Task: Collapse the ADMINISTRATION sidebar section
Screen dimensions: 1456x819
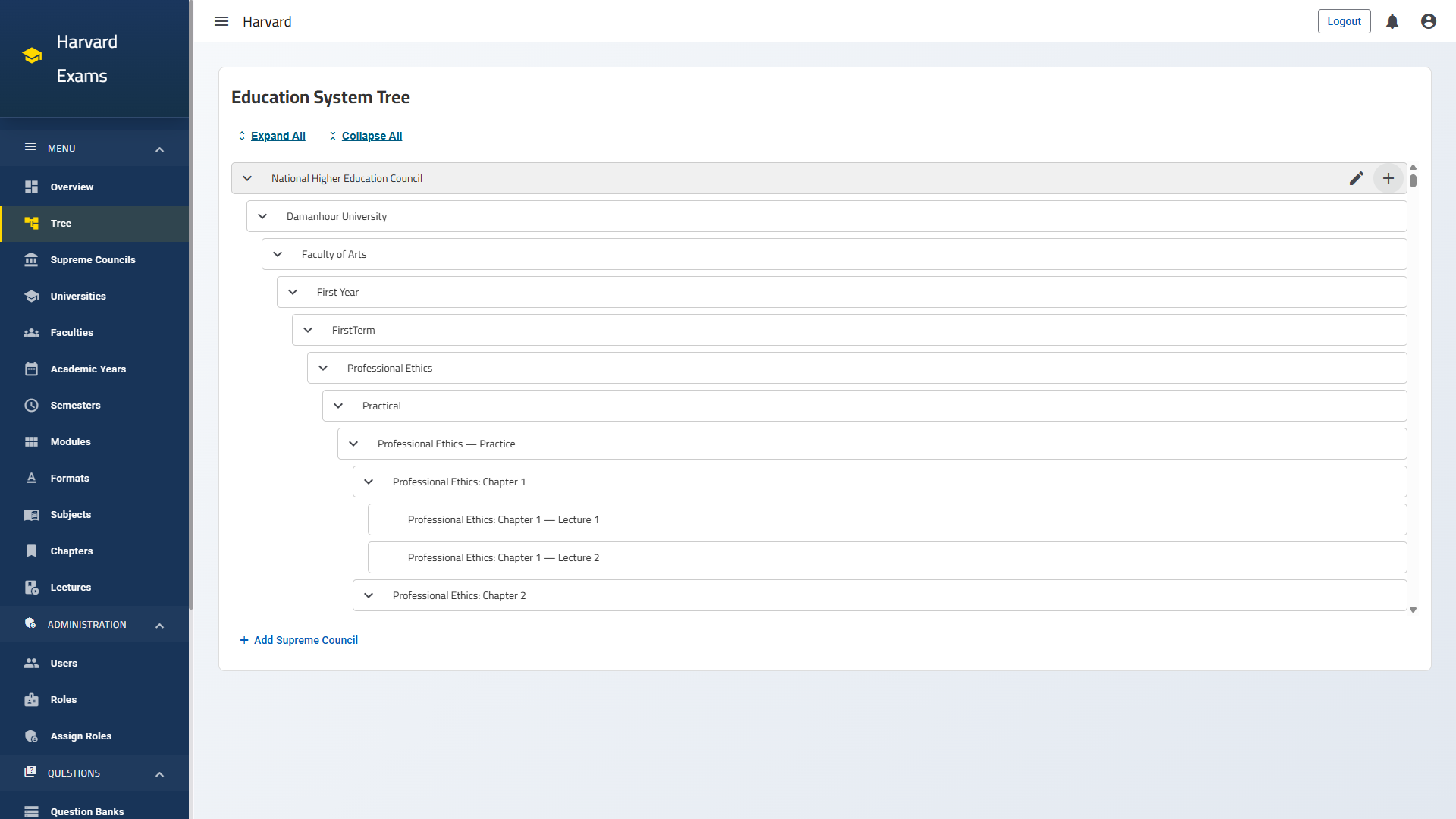Action: click(x=159, y=625)
